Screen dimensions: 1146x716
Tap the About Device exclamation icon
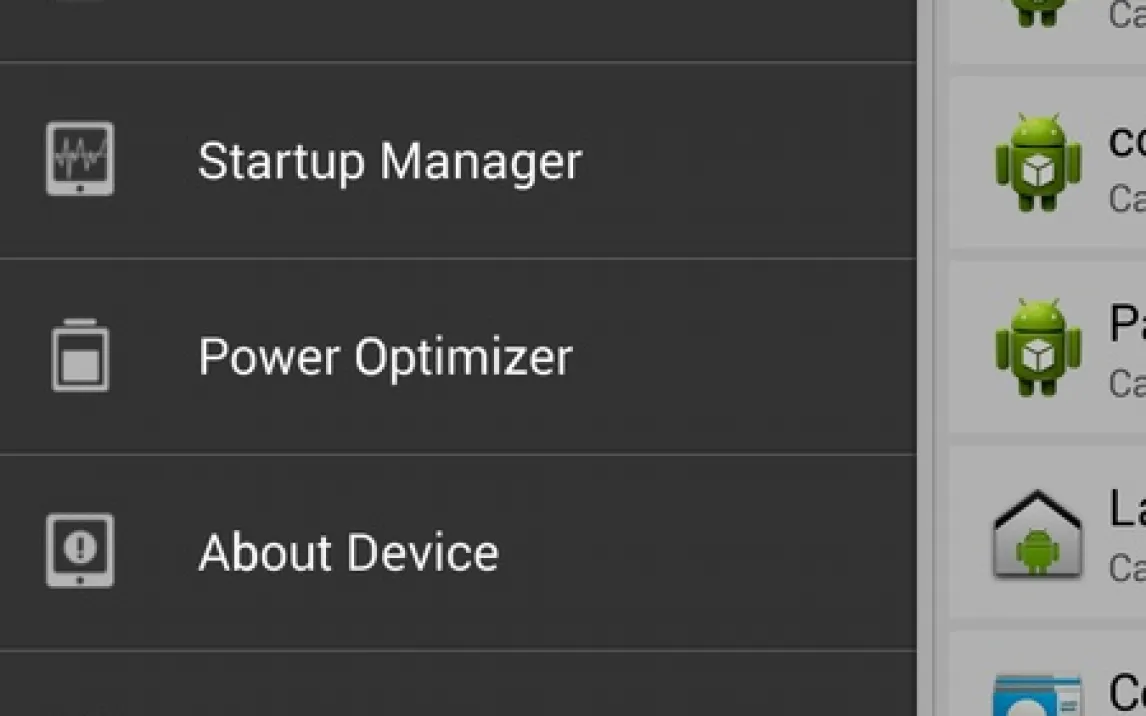pyautogui.click(x=80, y=551)
